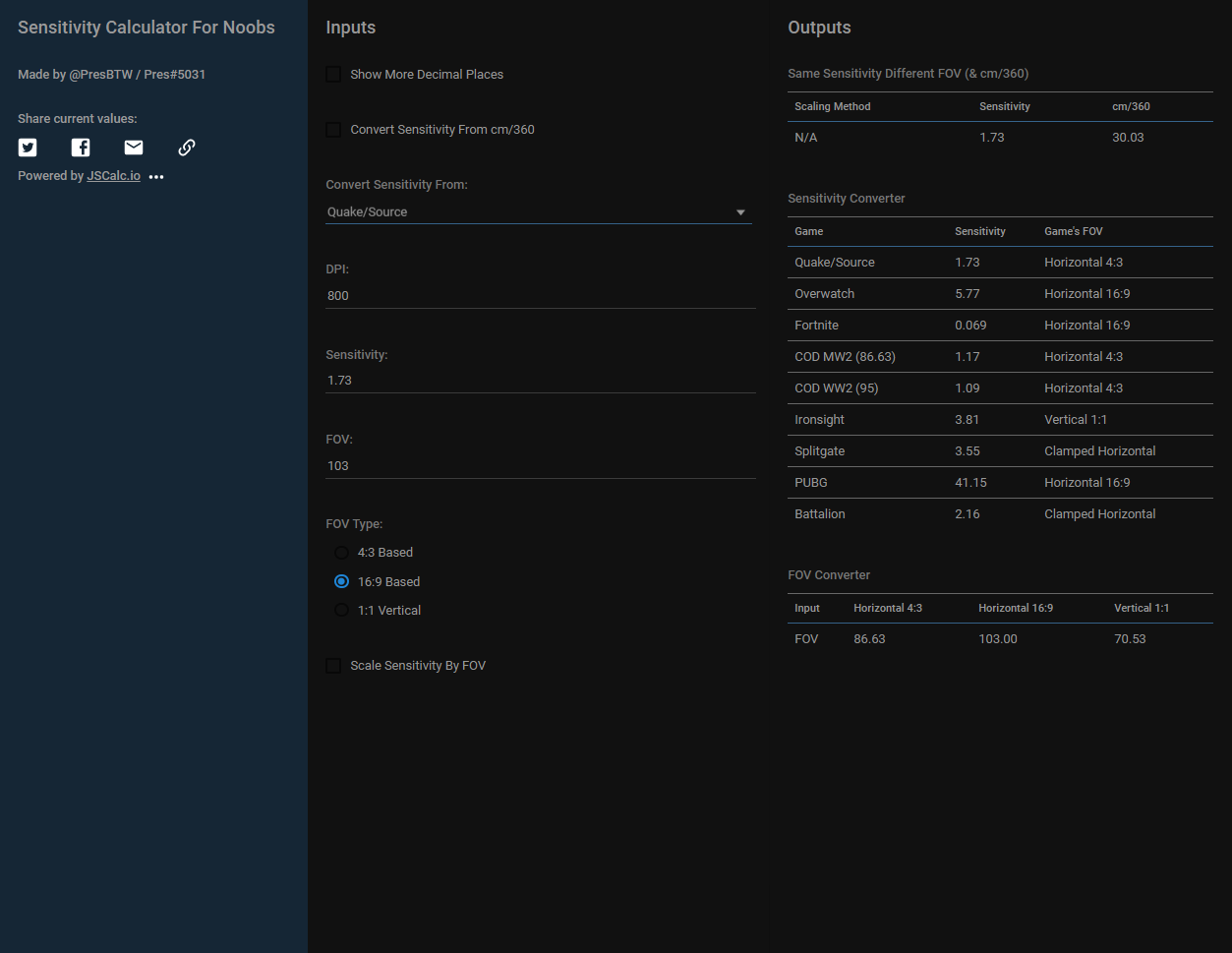Click the Game's FOV column header
The width and height of the screenshot is (1232, 953).
coord(1074,231)
